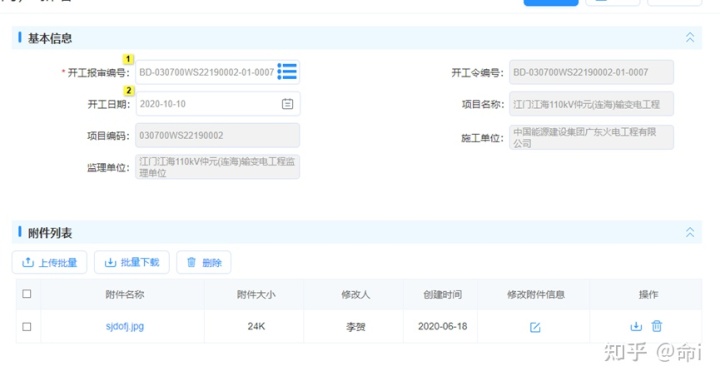
Task: Edit attachment info for sjdofj.jpg
Action: [x=535, y=327]
